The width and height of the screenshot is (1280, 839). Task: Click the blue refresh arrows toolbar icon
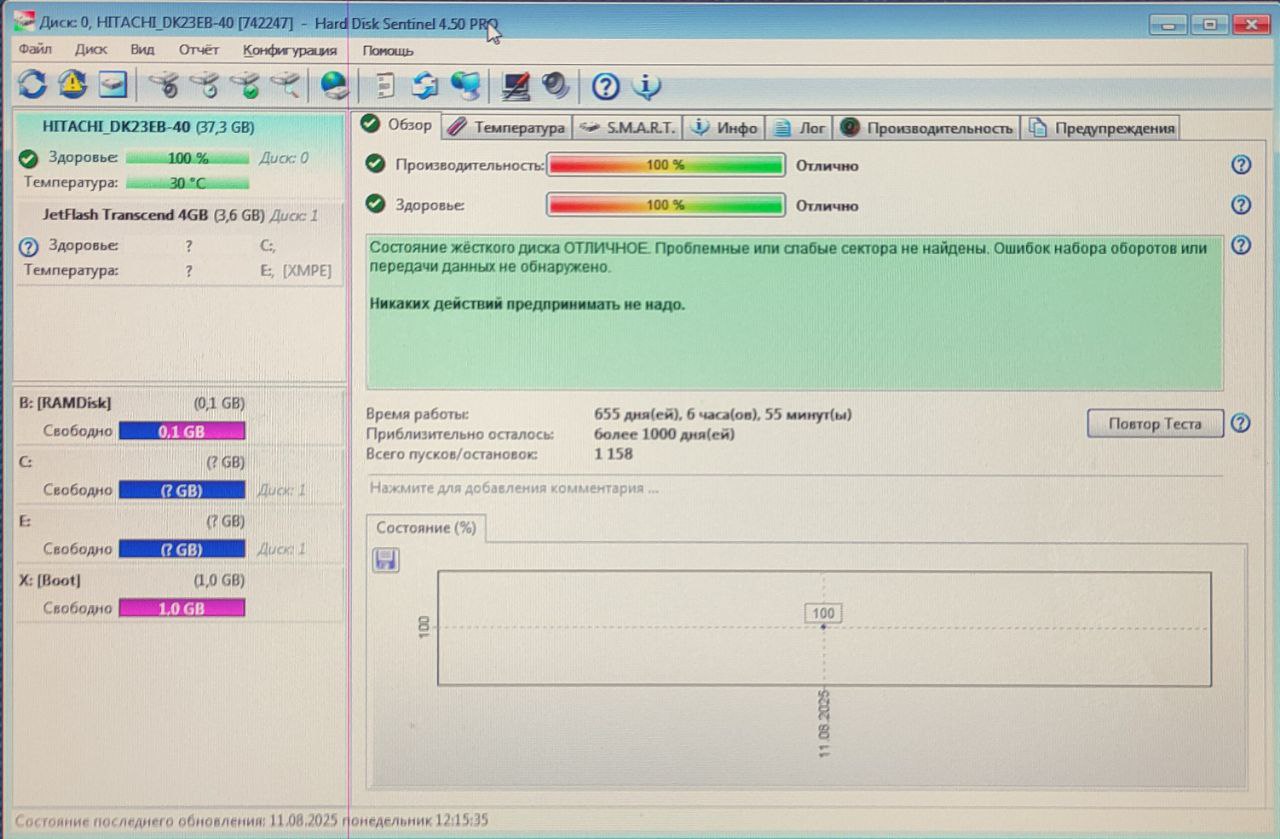pos(32,84)
